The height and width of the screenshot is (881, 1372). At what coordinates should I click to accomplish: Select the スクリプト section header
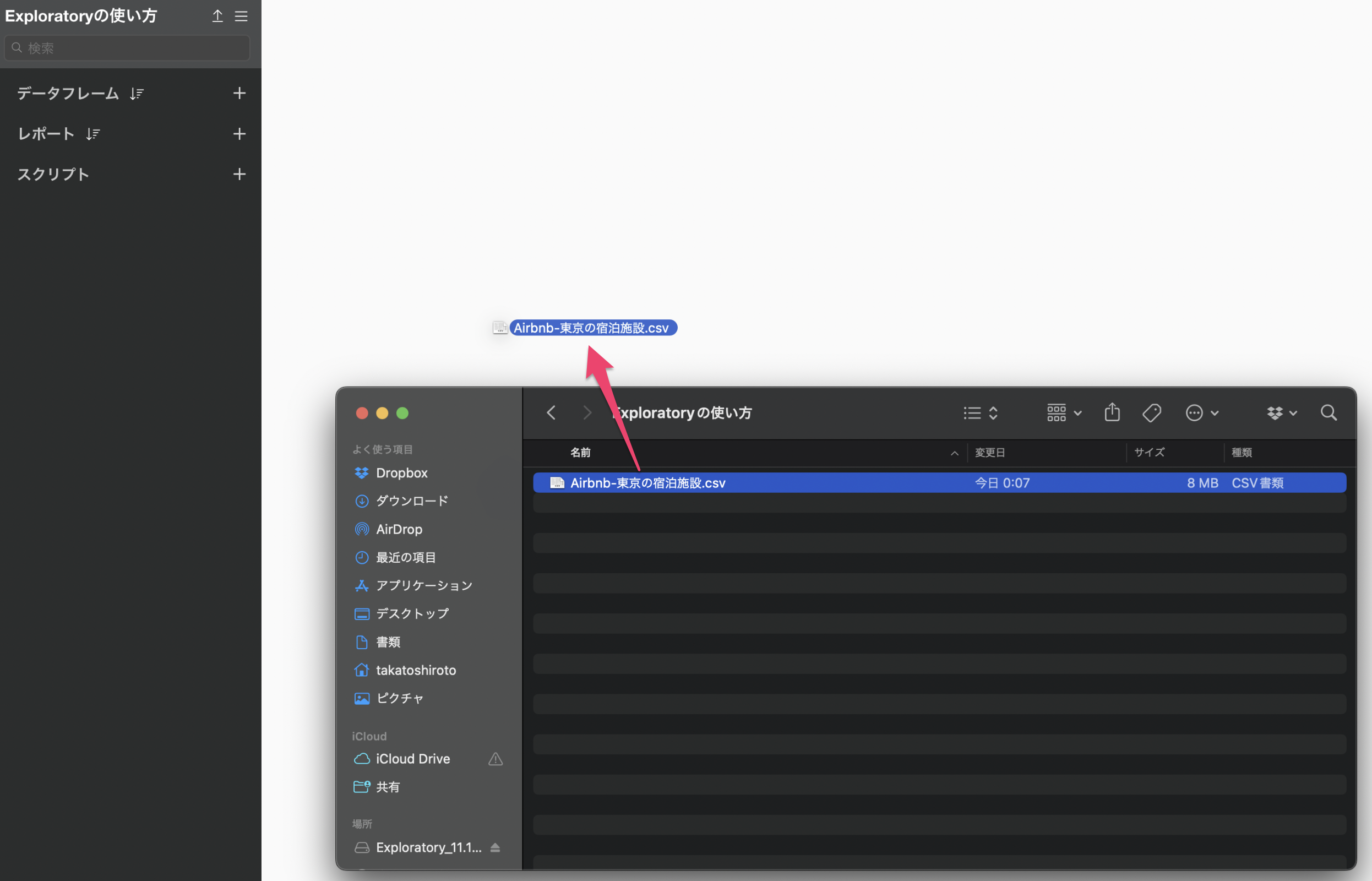point(53,174)
